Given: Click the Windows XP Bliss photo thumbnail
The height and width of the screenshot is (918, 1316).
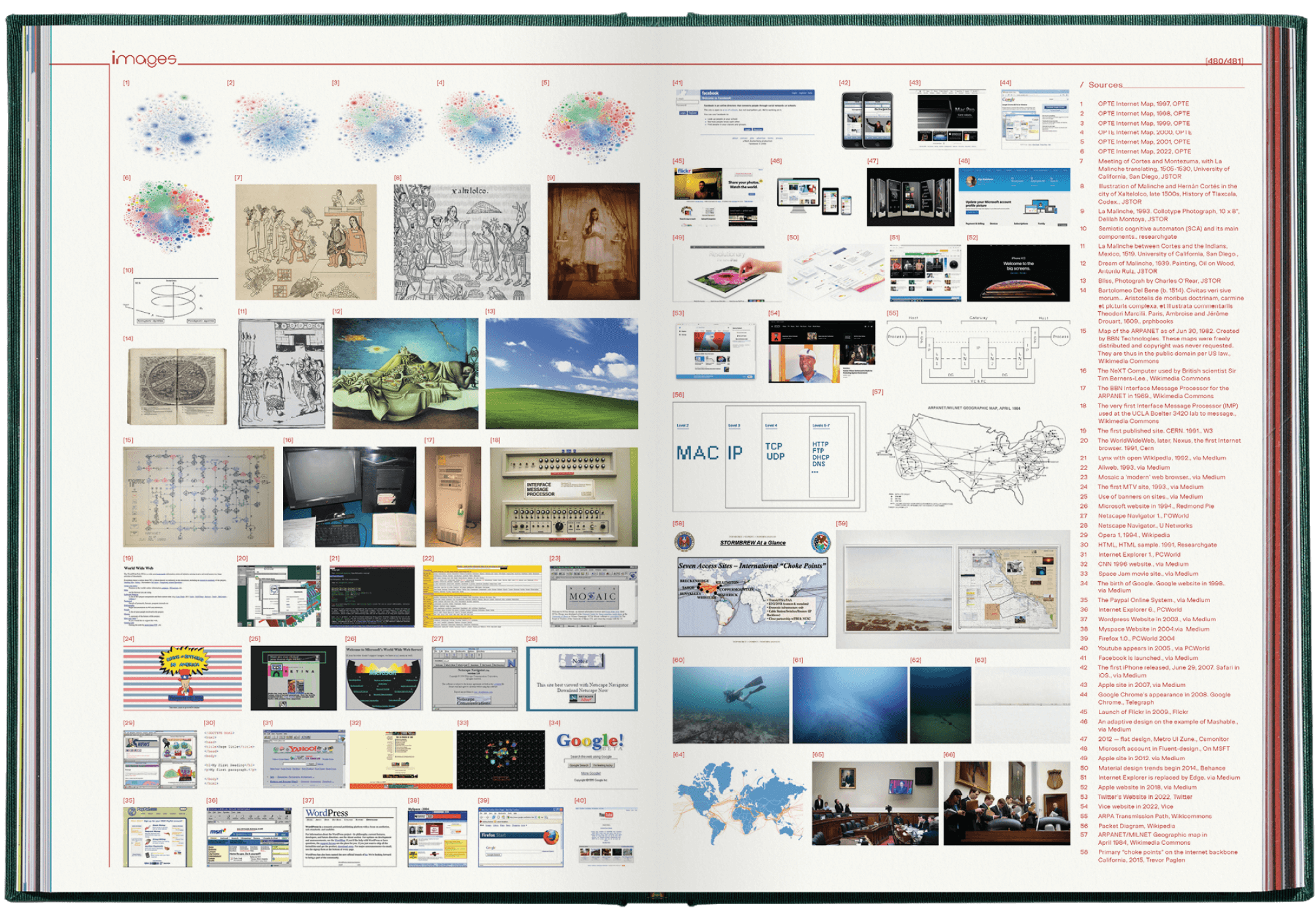Looking at the screenshot, I should click(x=561, y=373).
